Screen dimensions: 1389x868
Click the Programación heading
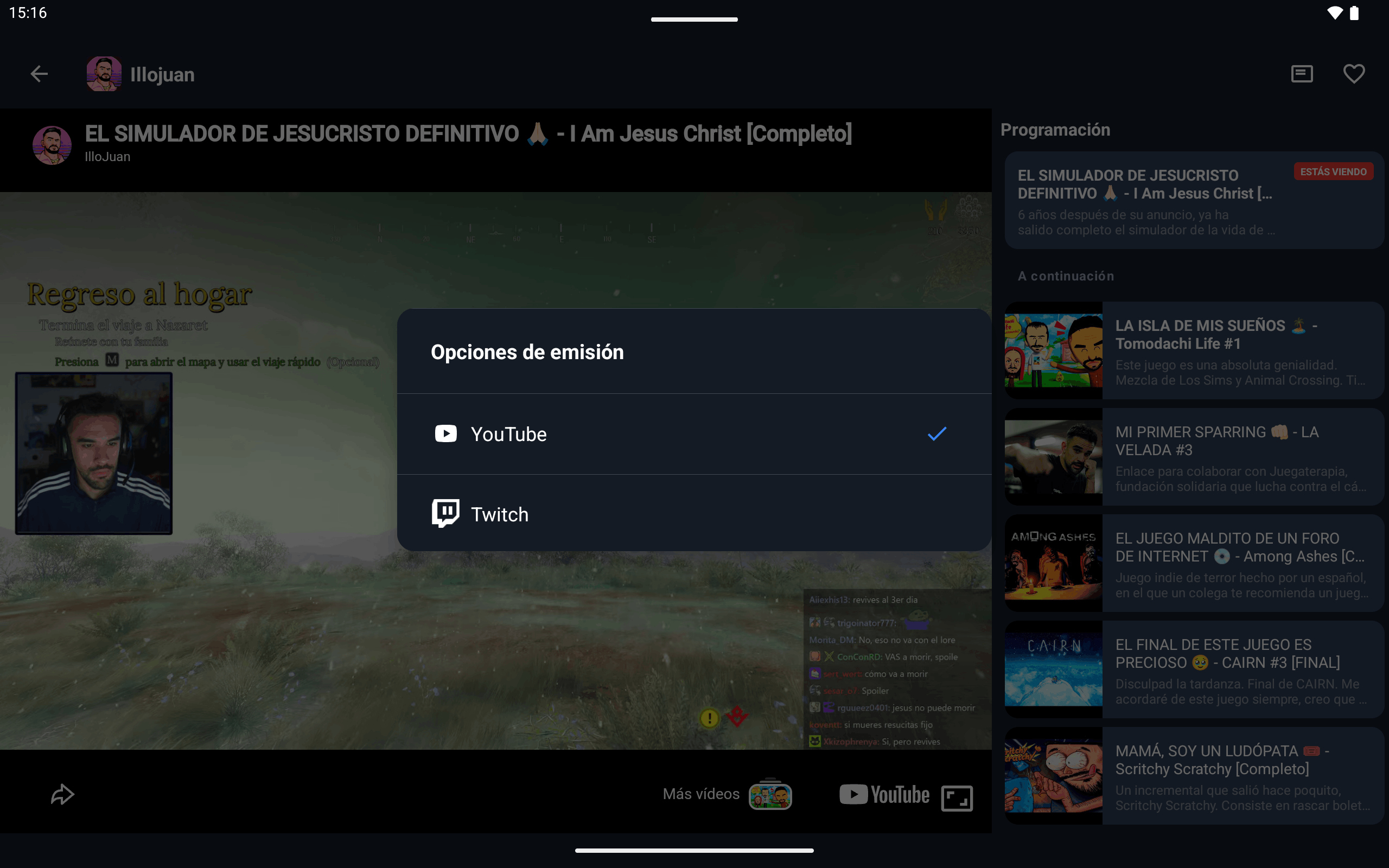point(1055,130)
